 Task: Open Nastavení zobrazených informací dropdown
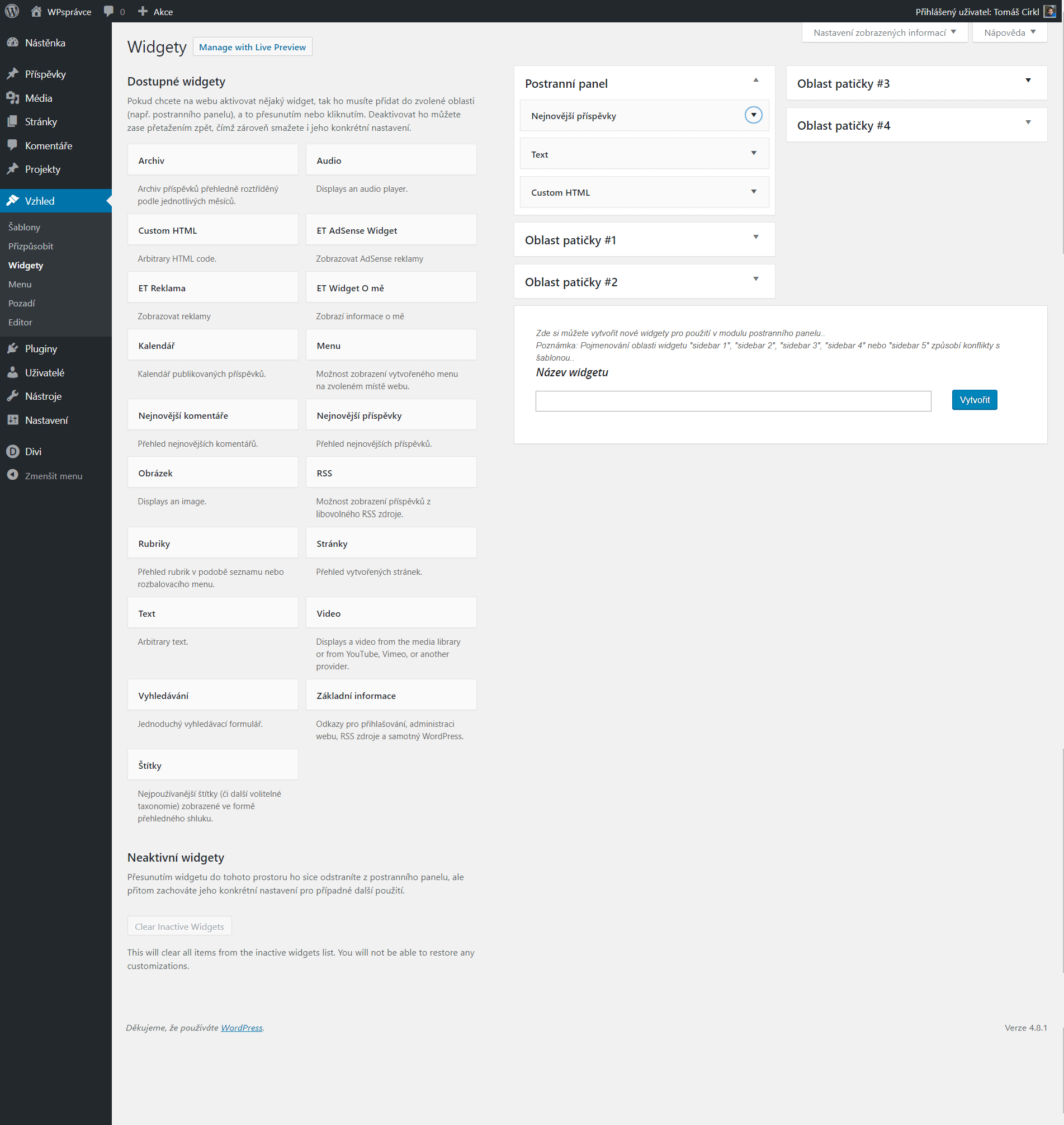884,32
